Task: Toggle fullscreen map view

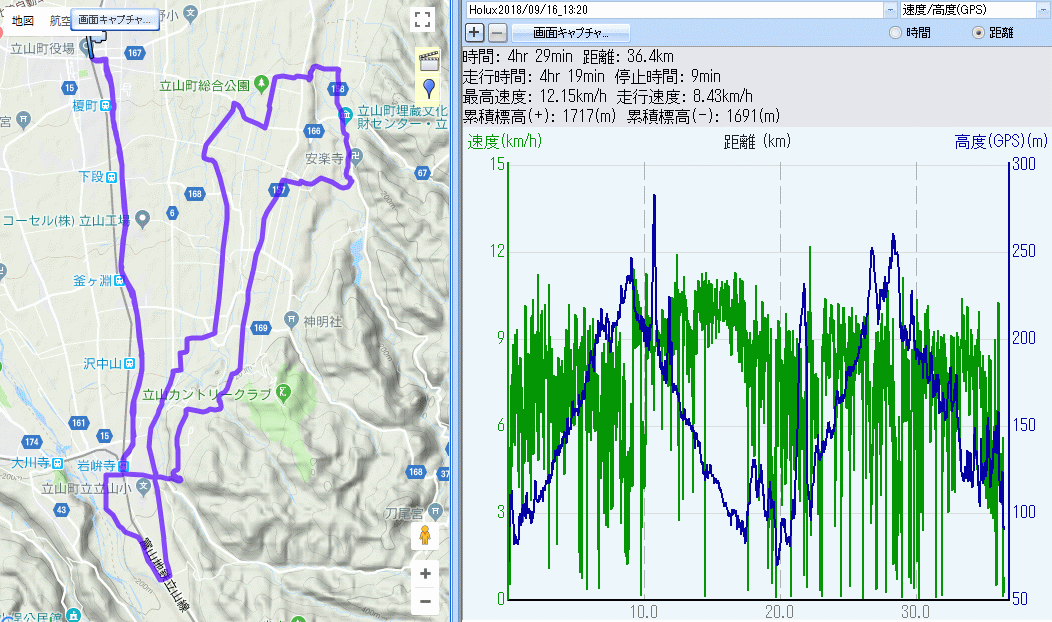Action: tap(422, 20)
